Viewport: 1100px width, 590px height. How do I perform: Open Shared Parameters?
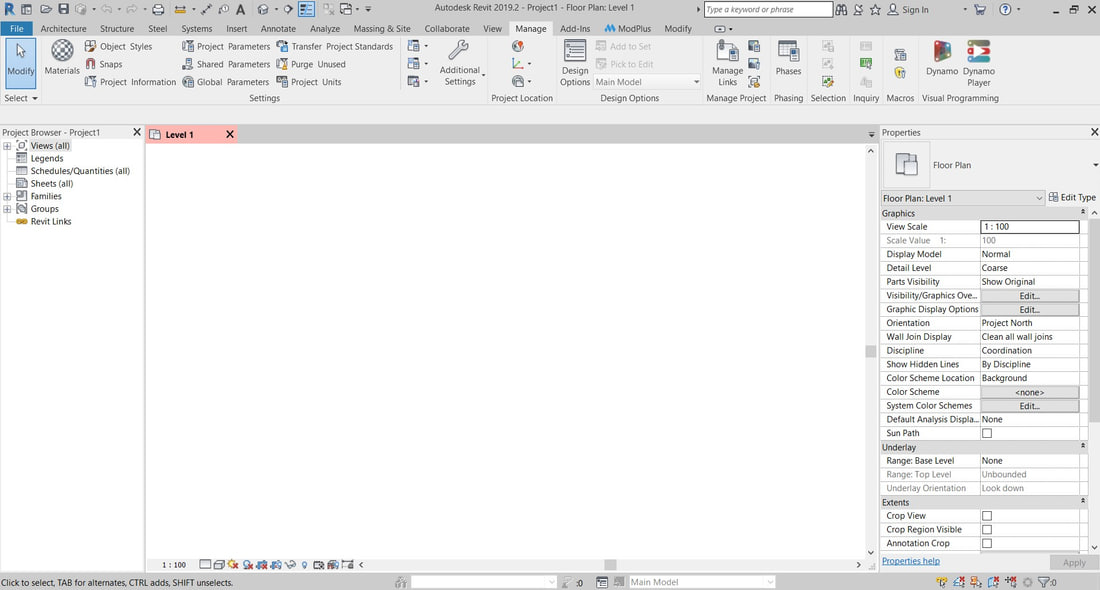click(x=226, y=64)
